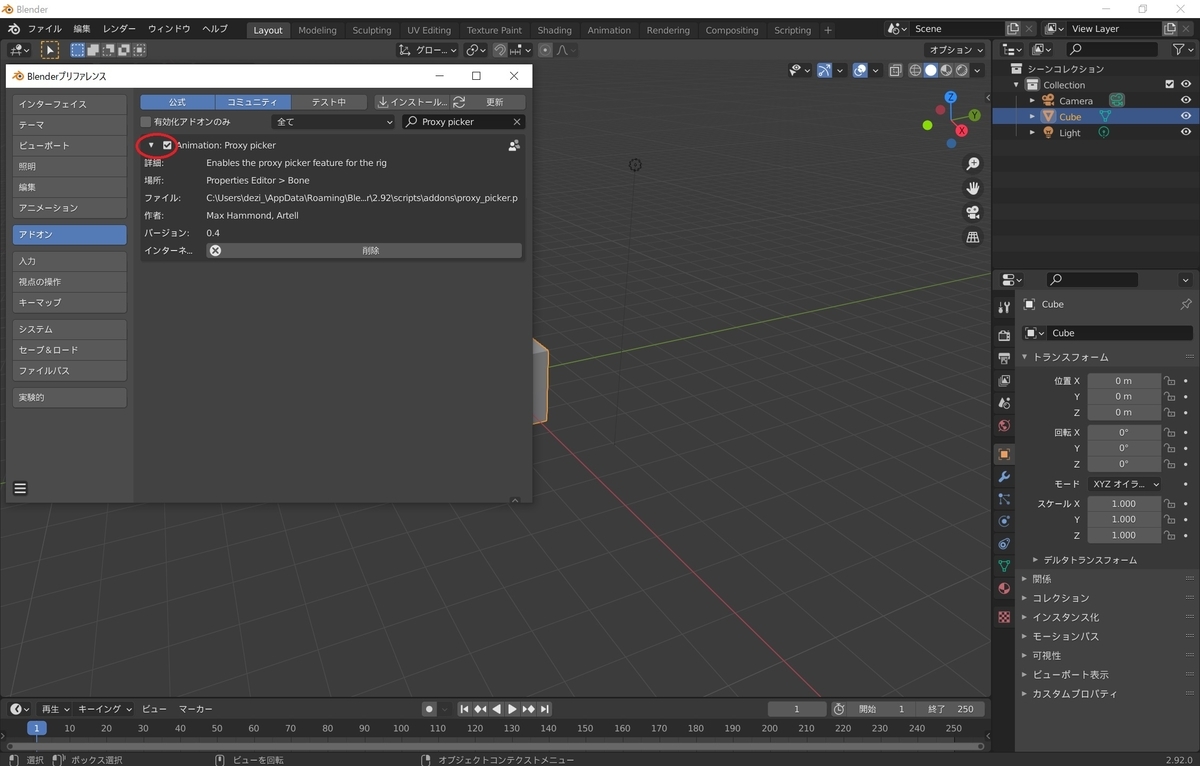The height and width of the screenshot is (766, 1200).
Task: Select the tweak select arrow tool icon
Action: pos(49,50)
